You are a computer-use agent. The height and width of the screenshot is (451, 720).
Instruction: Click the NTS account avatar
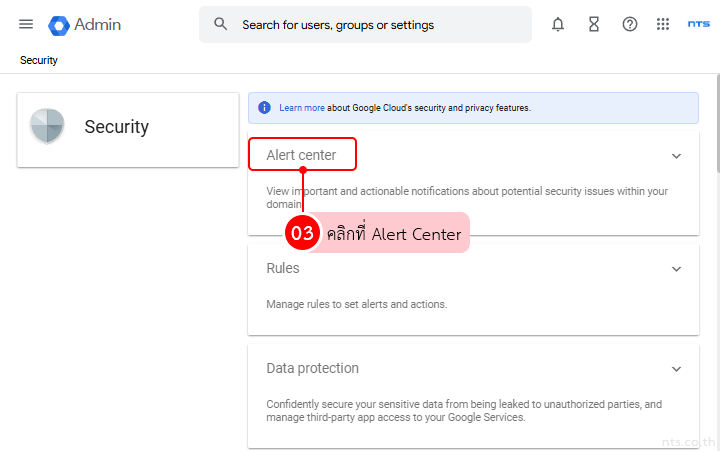click(698, 25)
